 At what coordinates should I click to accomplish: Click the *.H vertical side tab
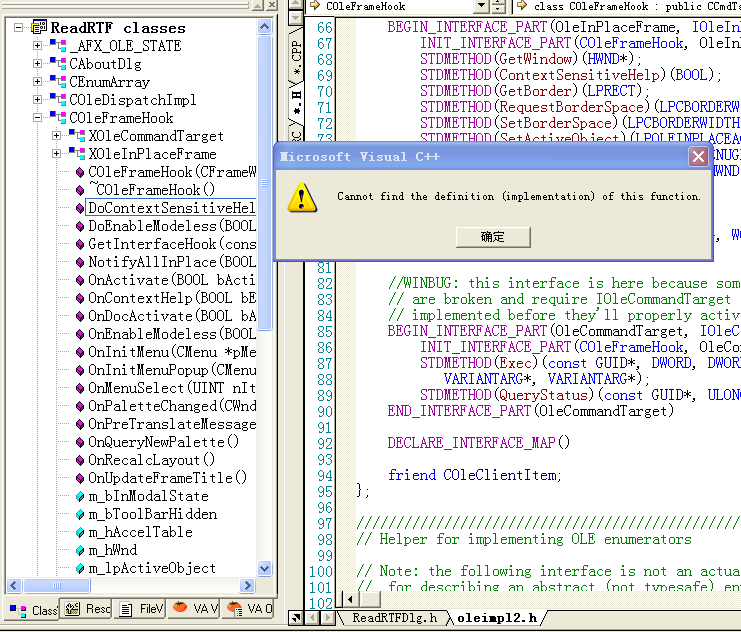pos(296,102)
